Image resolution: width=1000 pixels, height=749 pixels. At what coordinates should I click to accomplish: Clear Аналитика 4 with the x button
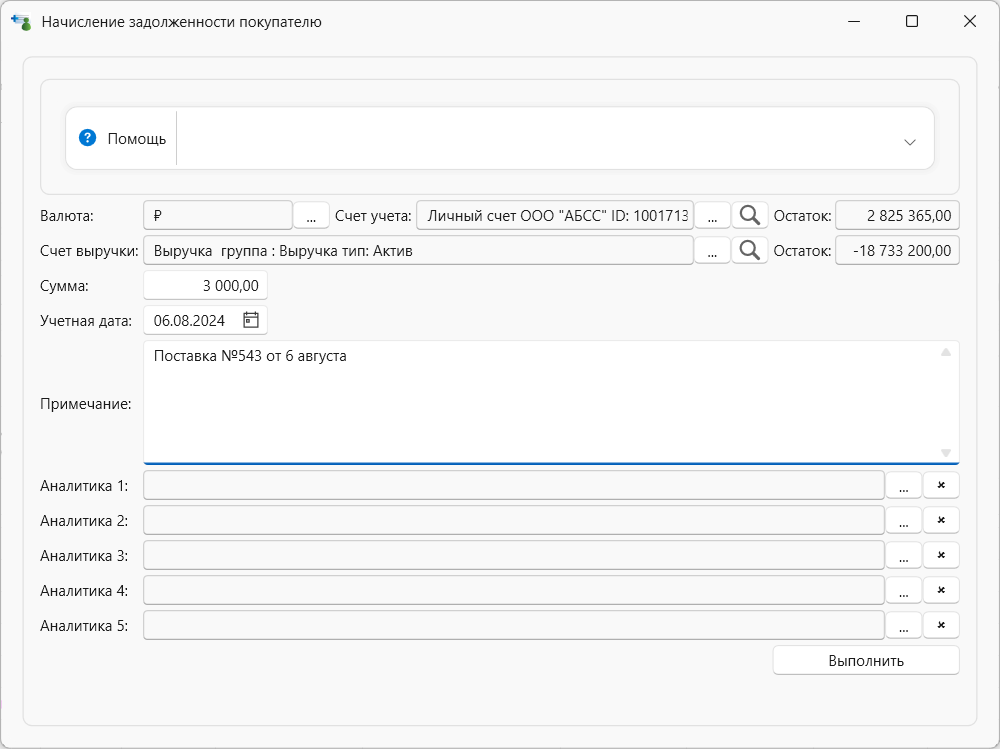coord(941,591)
